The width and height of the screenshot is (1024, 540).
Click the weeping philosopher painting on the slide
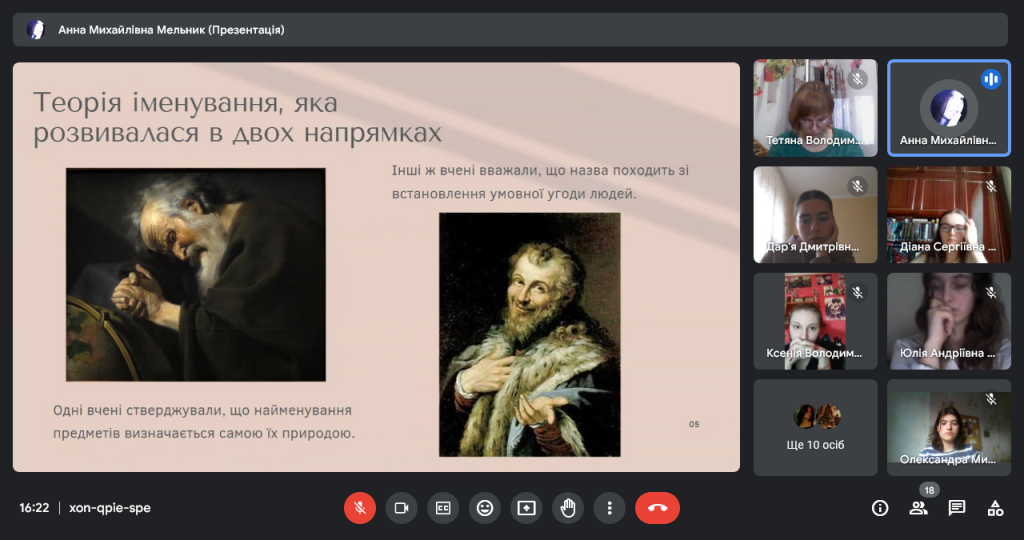click(196, 275)
